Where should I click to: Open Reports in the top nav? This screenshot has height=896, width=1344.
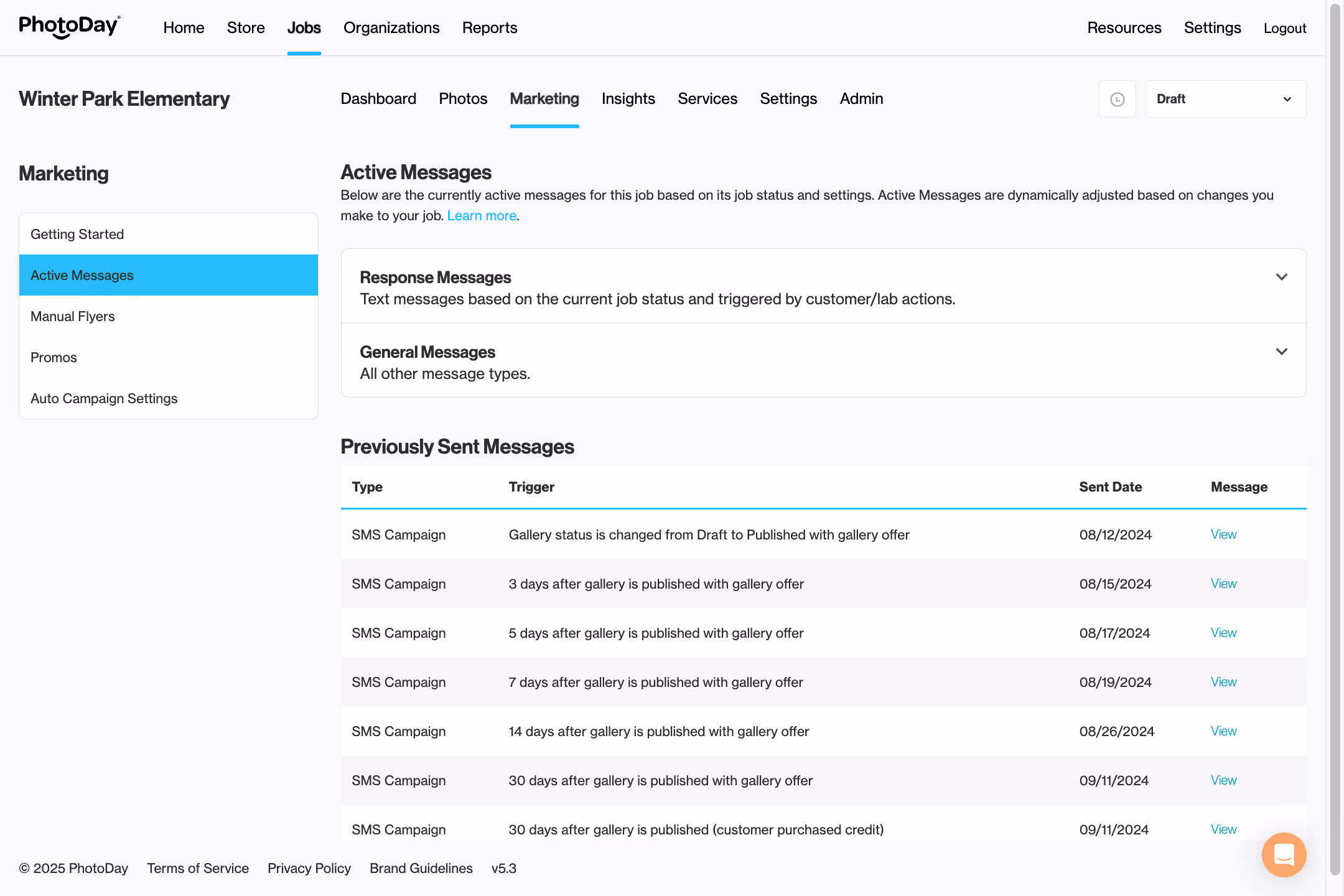point(490,28)
